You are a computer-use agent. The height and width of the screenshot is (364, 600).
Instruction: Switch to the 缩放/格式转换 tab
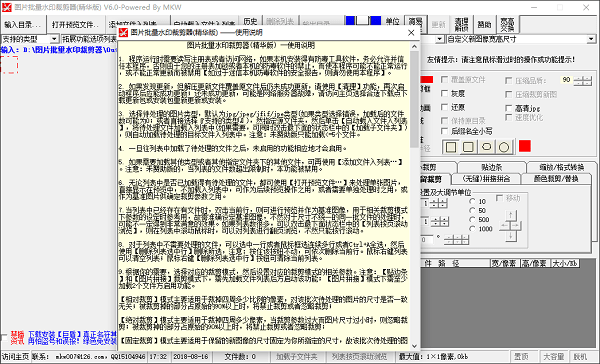click(562, 167)
